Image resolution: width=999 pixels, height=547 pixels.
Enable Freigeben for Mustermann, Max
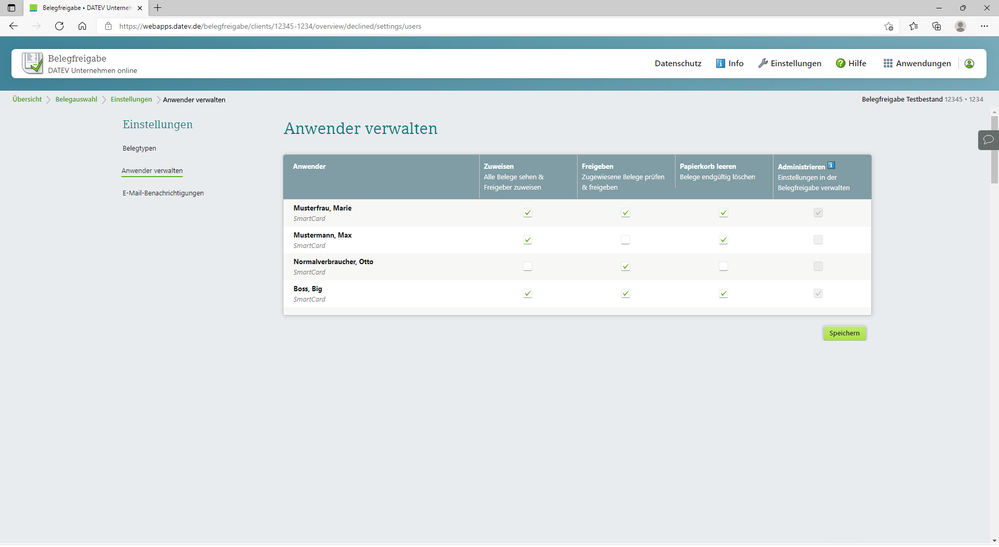pyautogui.click(x=625, y=240)
